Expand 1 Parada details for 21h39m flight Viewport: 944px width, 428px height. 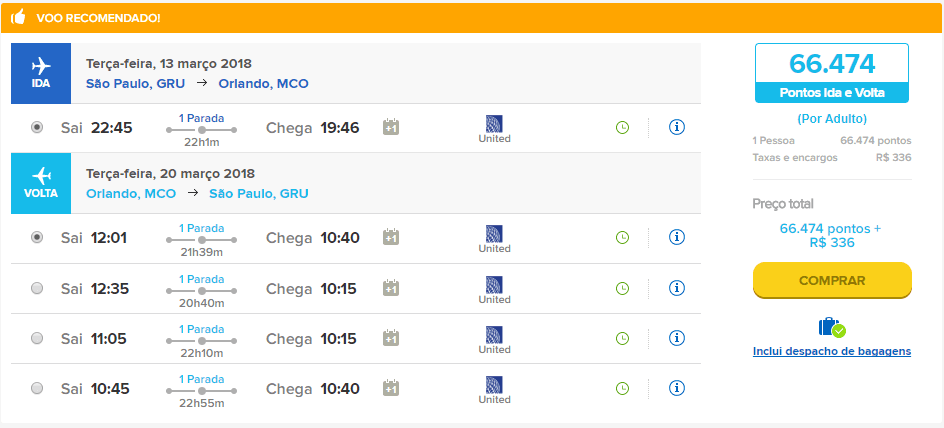coord(201,228)
